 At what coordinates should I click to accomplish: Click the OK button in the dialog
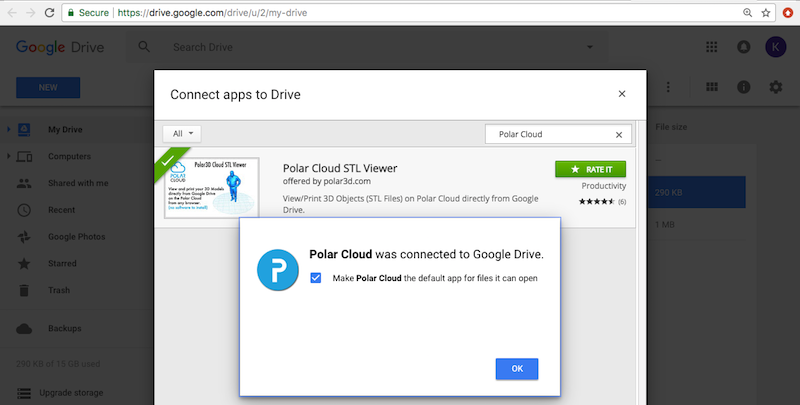517,369
